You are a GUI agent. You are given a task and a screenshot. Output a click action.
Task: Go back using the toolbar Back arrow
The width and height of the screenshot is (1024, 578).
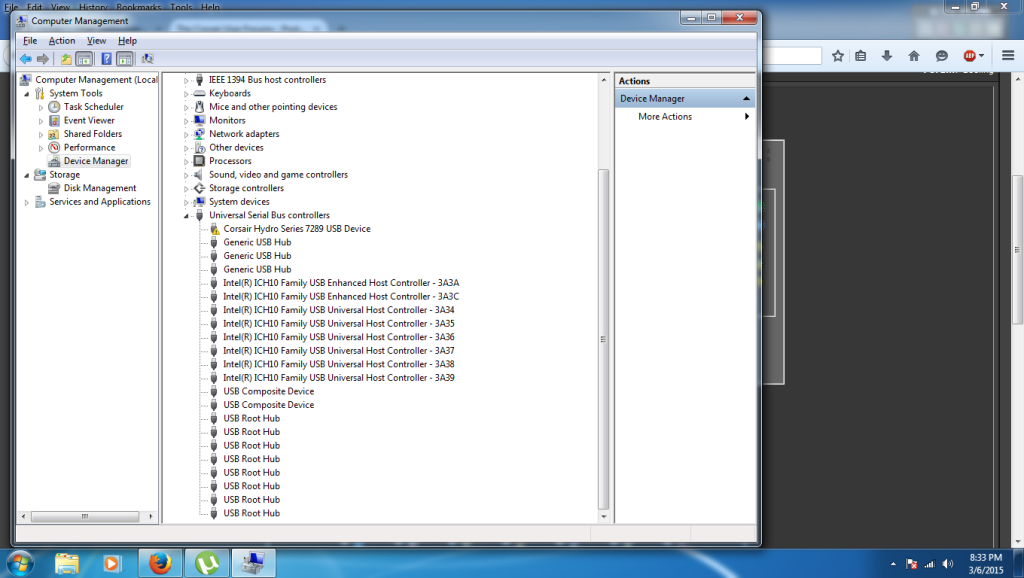tap(25, 59)
